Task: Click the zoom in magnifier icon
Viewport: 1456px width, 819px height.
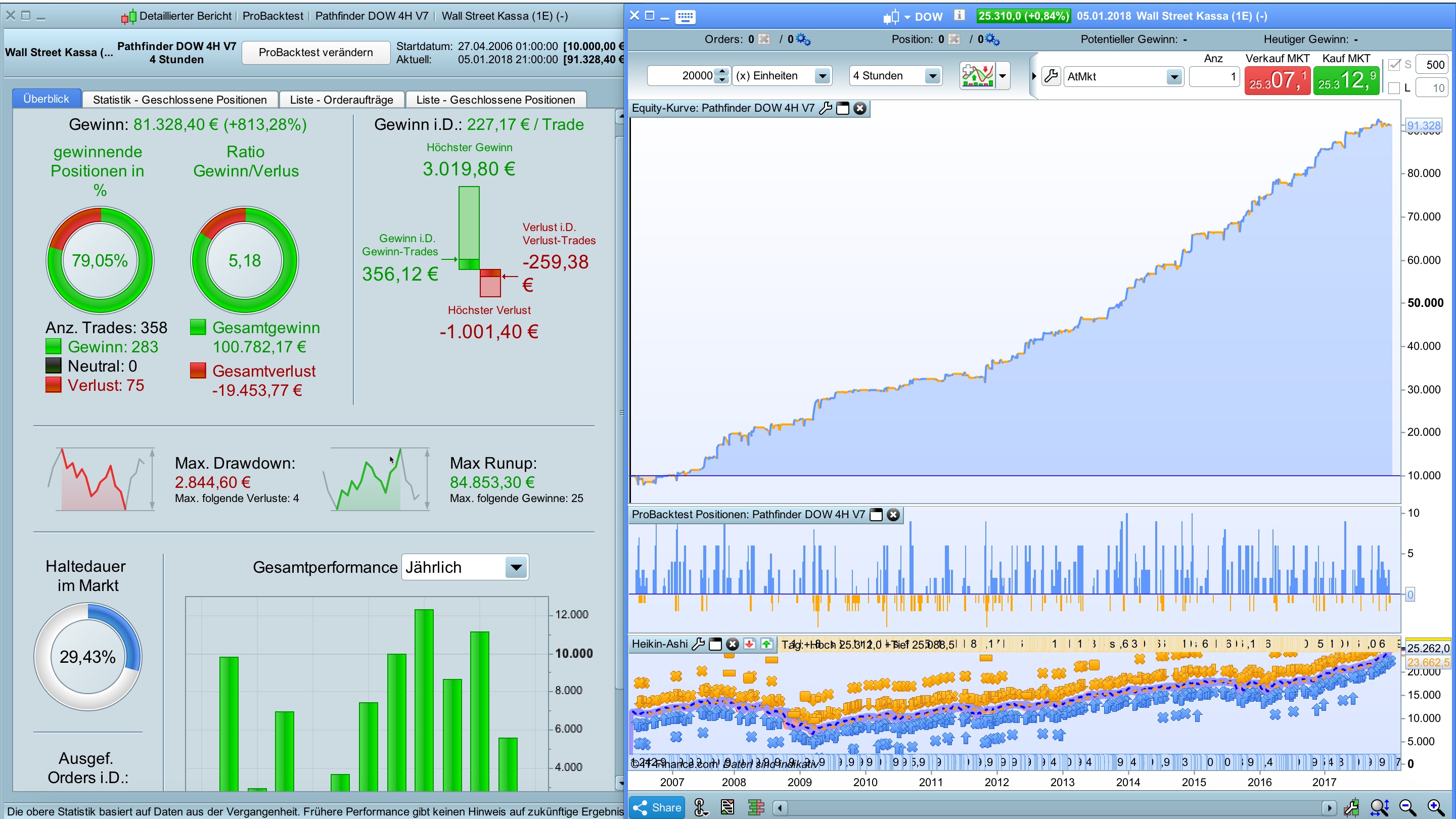Action: (1435, 808)
